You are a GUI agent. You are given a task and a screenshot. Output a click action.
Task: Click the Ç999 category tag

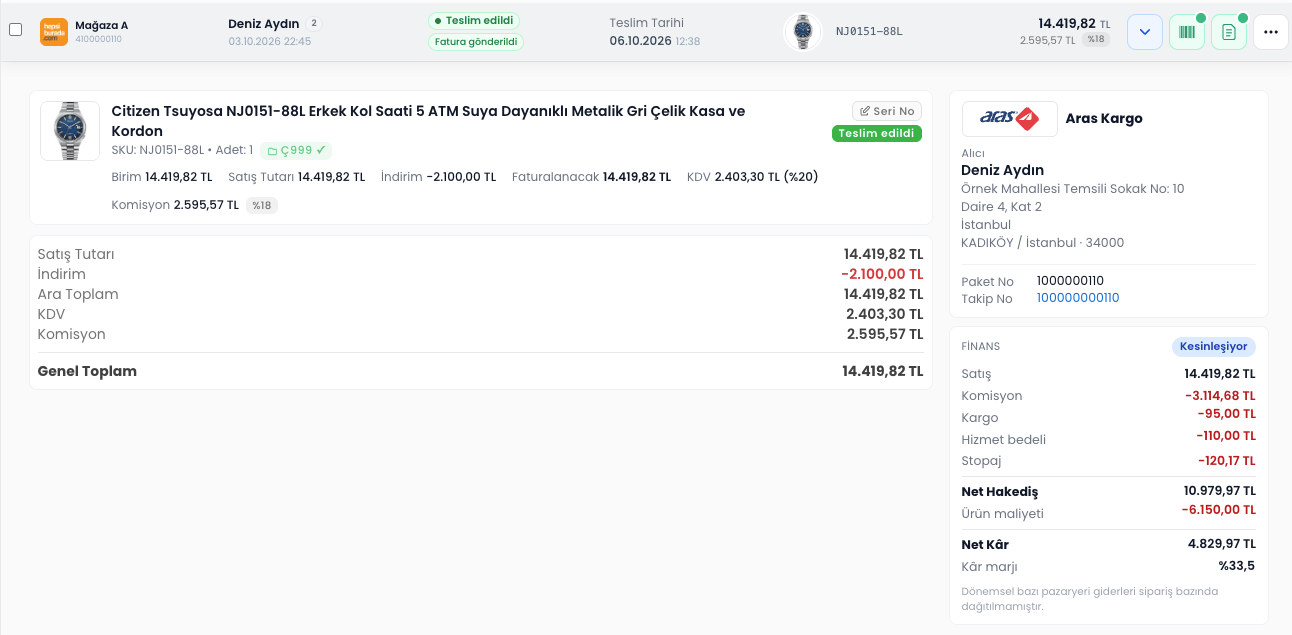pos(296,150)
